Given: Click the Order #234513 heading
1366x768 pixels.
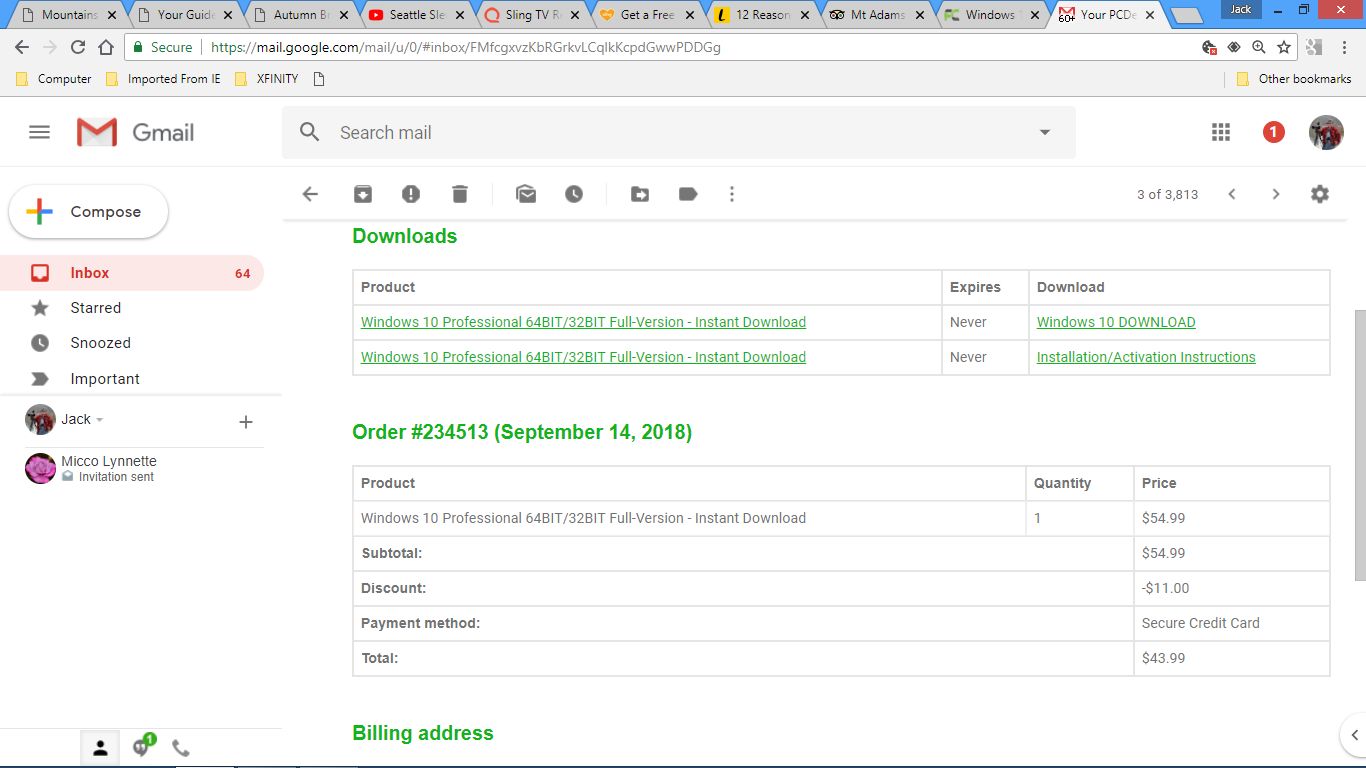Looking at the screenshot, I should pos(522,432).
